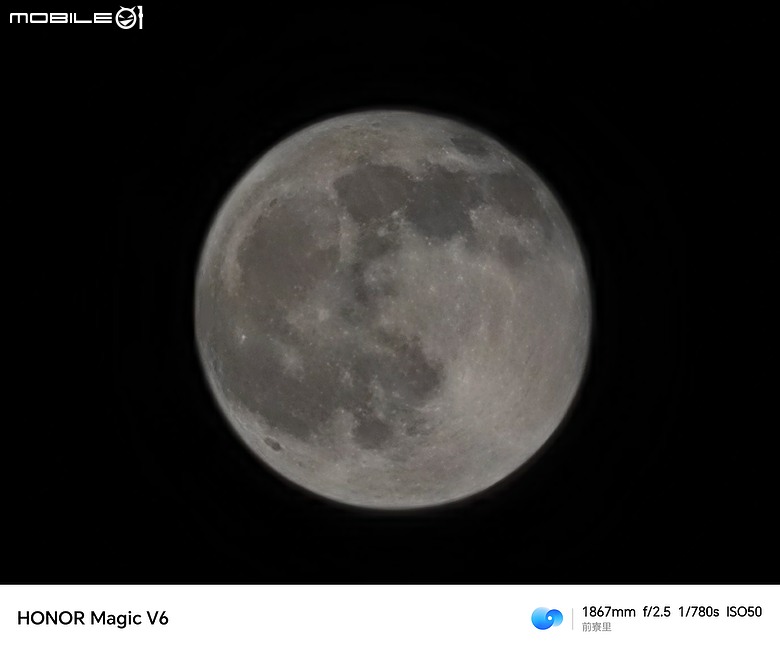Click the "前寮里" location text
The height and width of the screenshot is (651, 780).
tap(596, 627)
